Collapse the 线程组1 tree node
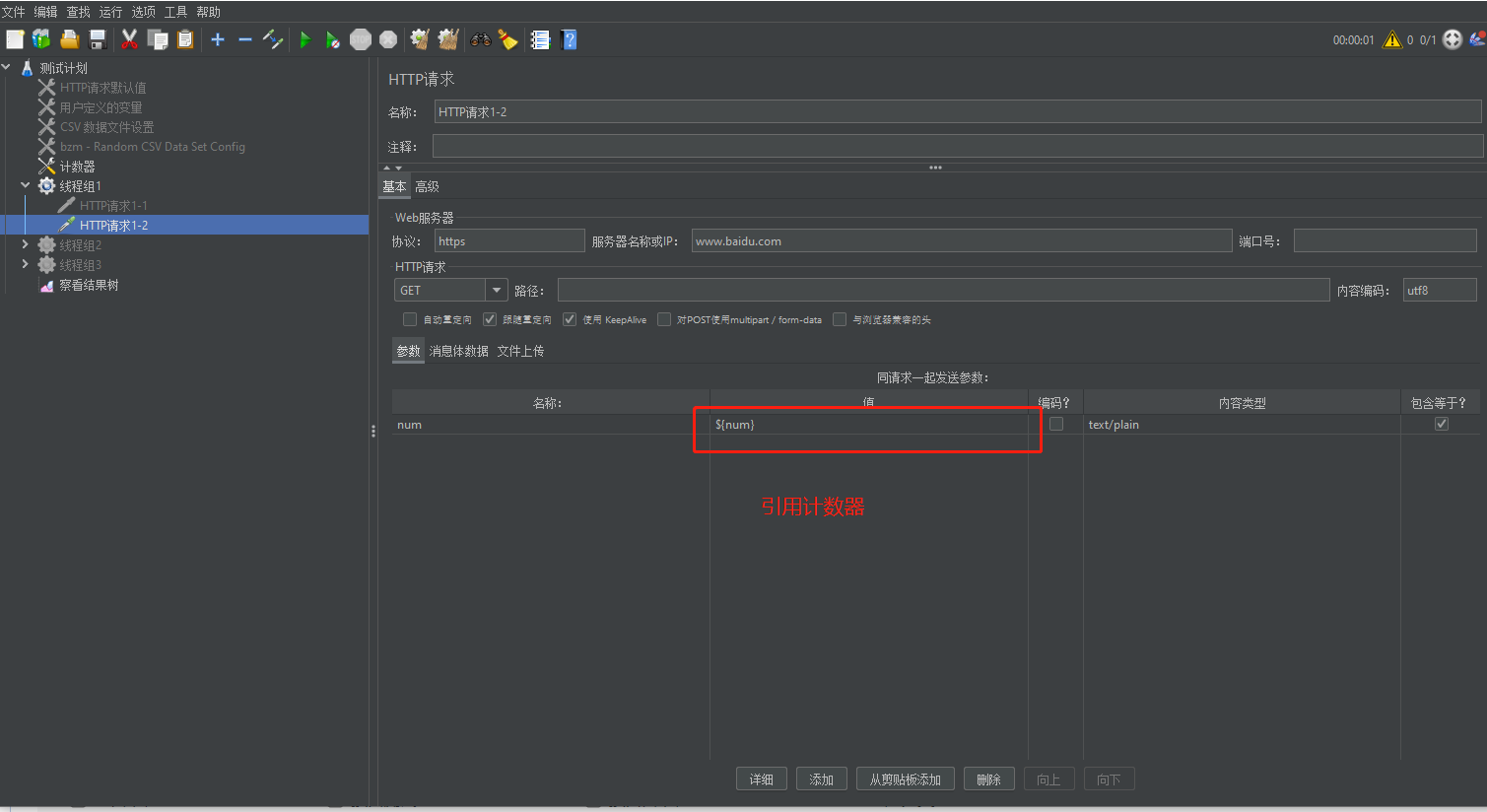The image size is (1487, 812). (x=26, y=186)
